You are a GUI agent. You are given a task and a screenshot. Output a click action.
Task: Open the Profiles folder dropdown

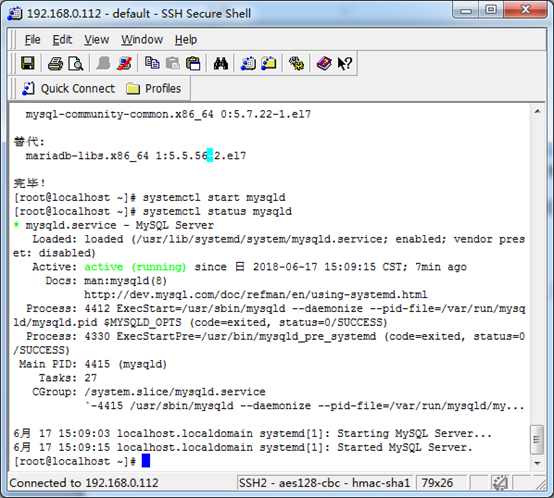(x=154, y=88)
